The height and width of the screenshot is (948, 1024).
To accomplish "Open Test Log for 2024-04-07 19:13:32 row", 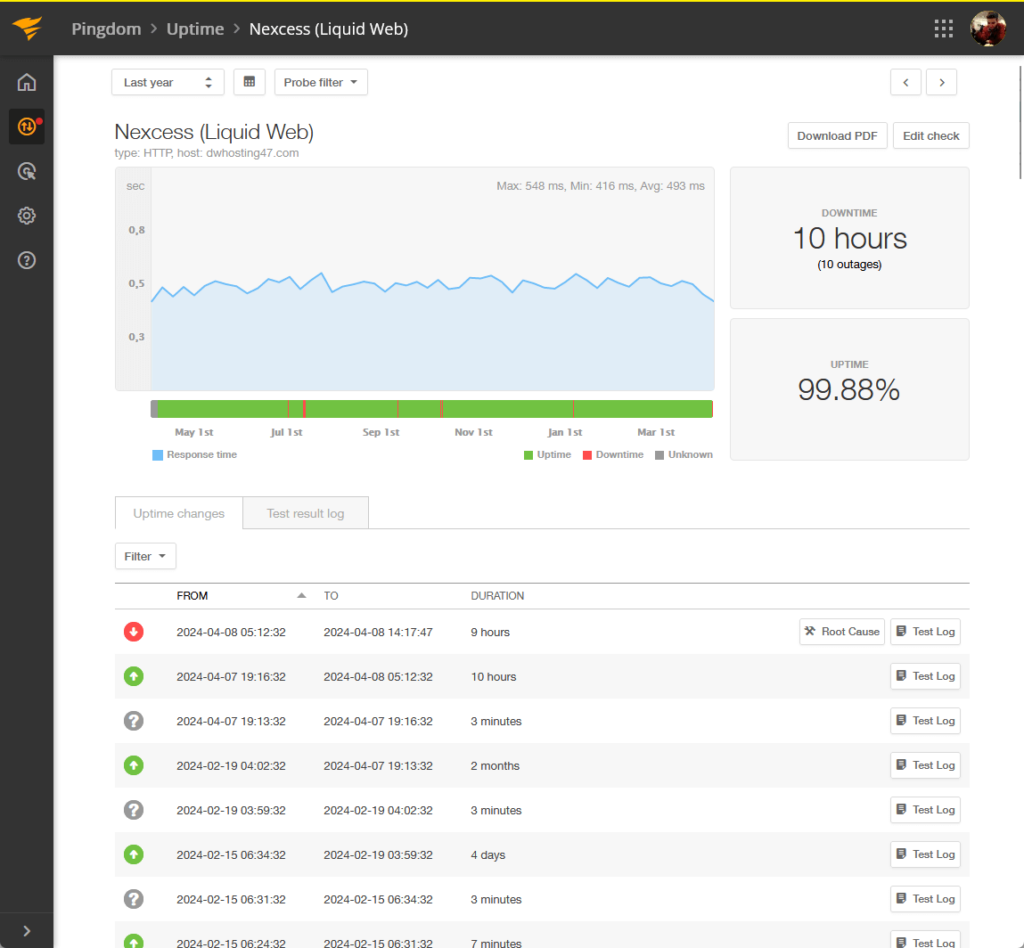I will (x=925, y=720).
